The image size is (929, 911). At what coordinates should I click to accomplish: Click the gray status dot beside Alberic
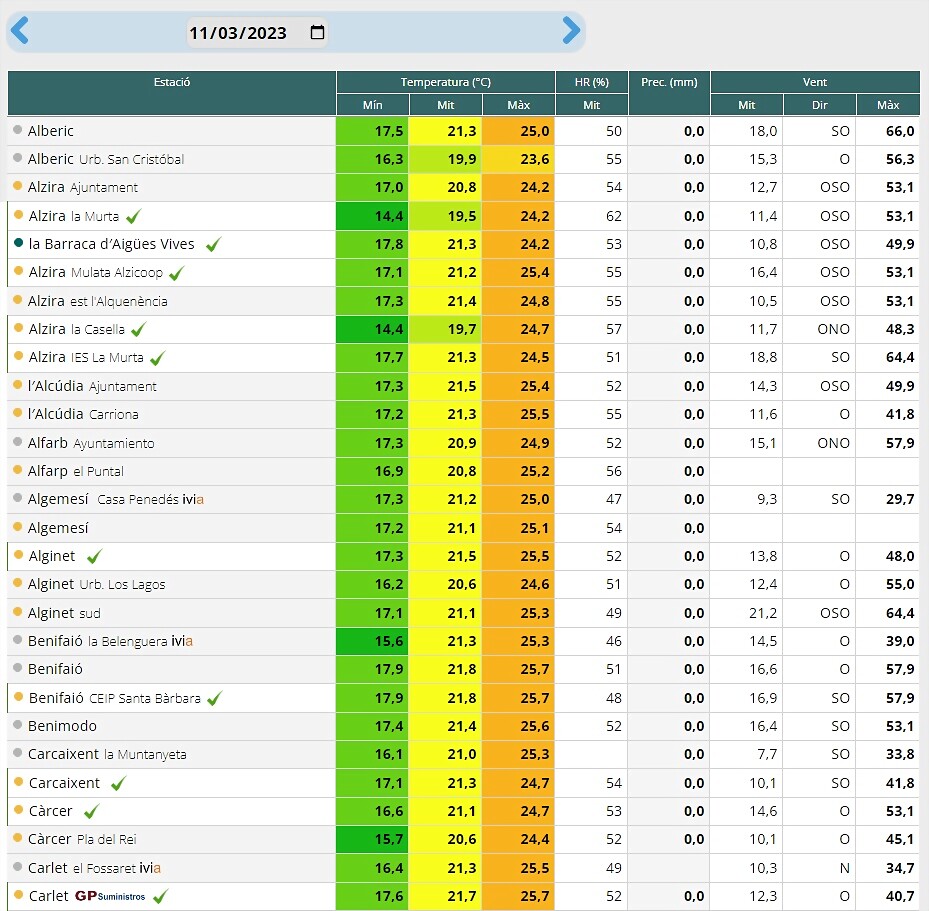(x=18, y=130)
